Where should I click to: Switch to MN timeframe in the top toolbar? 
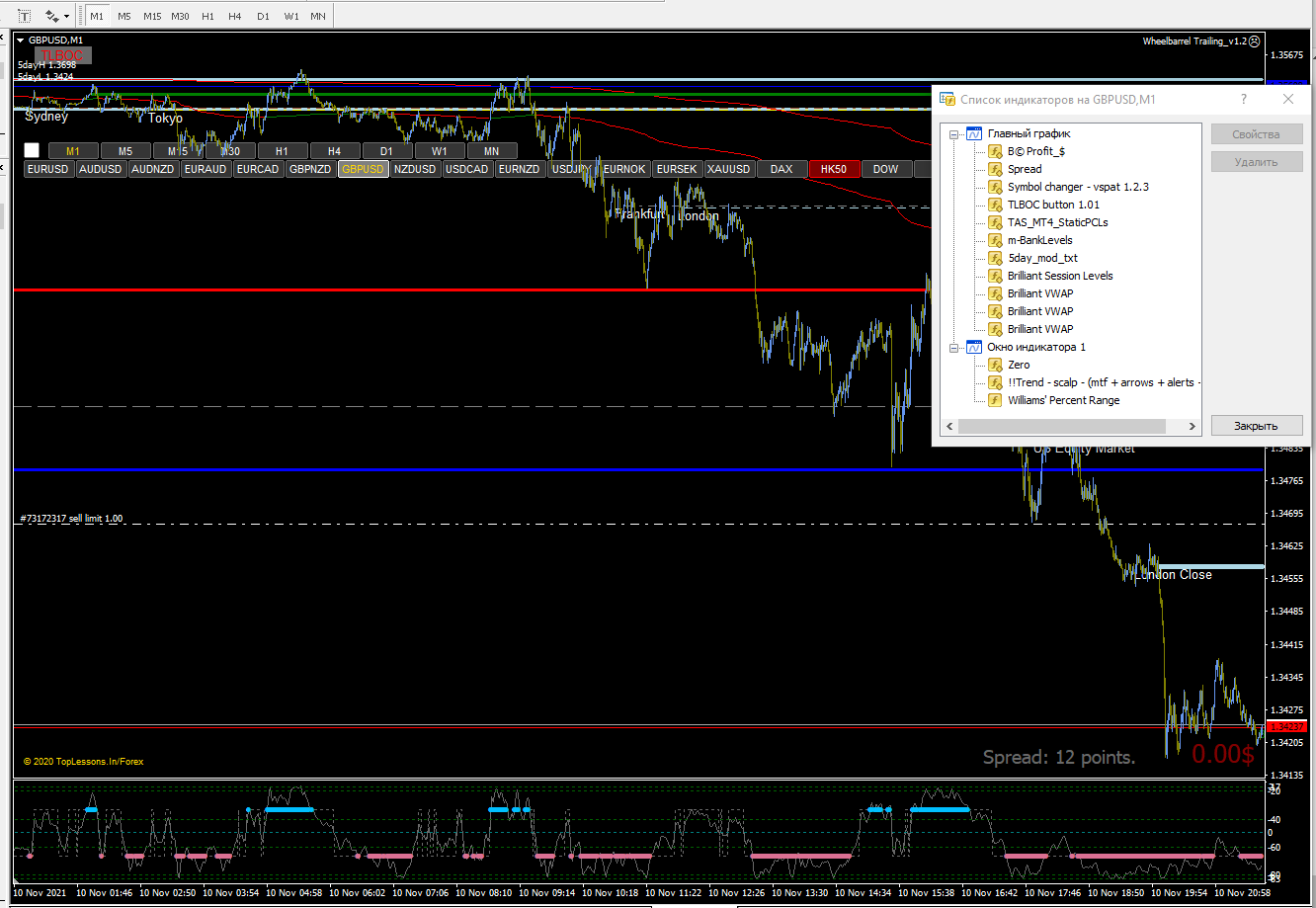pos(318,16)
